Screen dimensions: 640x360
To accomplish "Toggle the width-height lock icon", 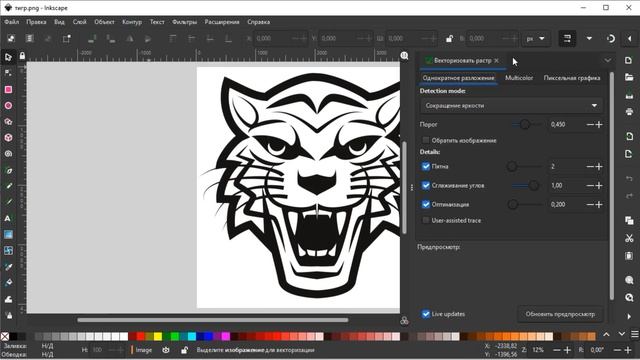I will pos(449,38).
